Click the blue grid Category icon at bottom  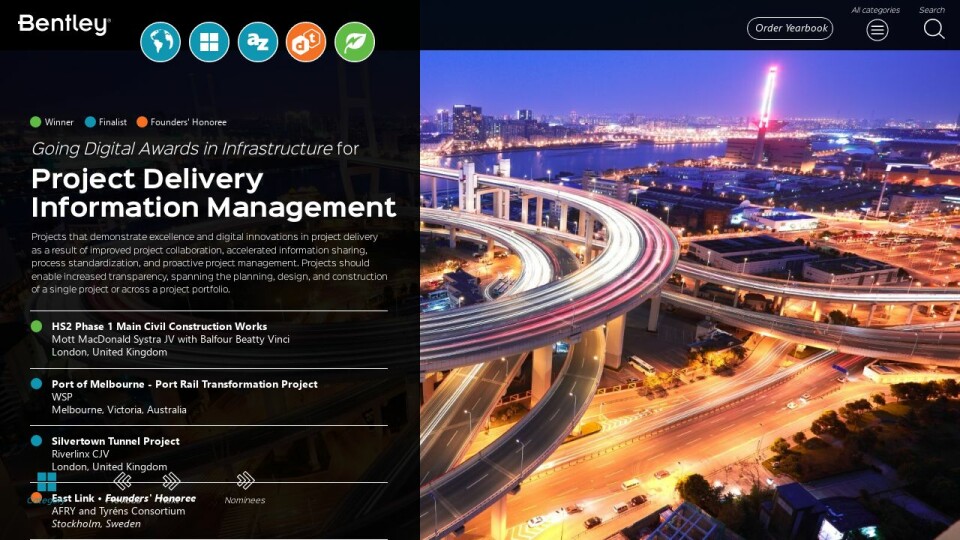pos(47,482)
